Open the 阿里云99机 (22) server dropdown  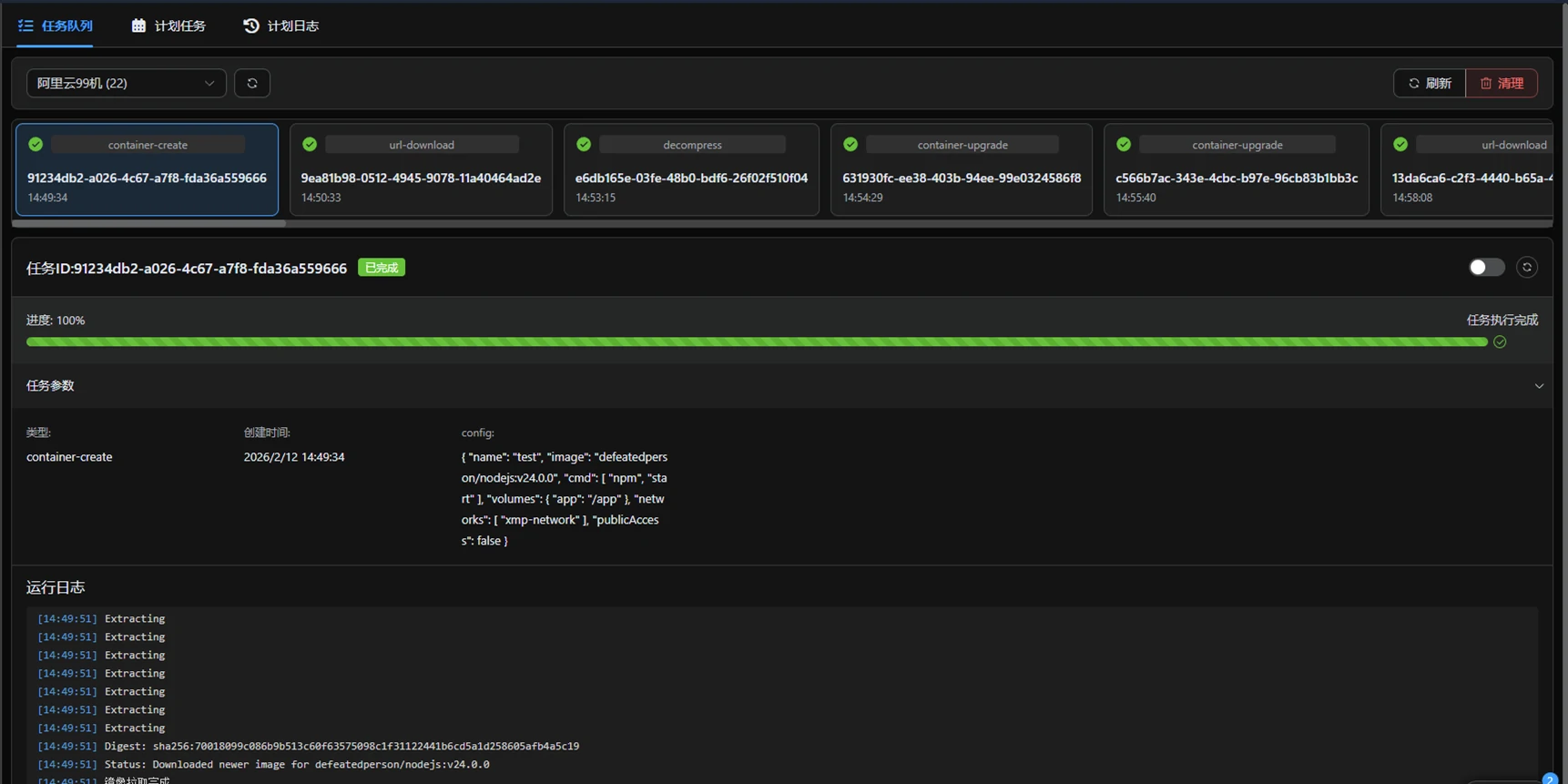126,83
